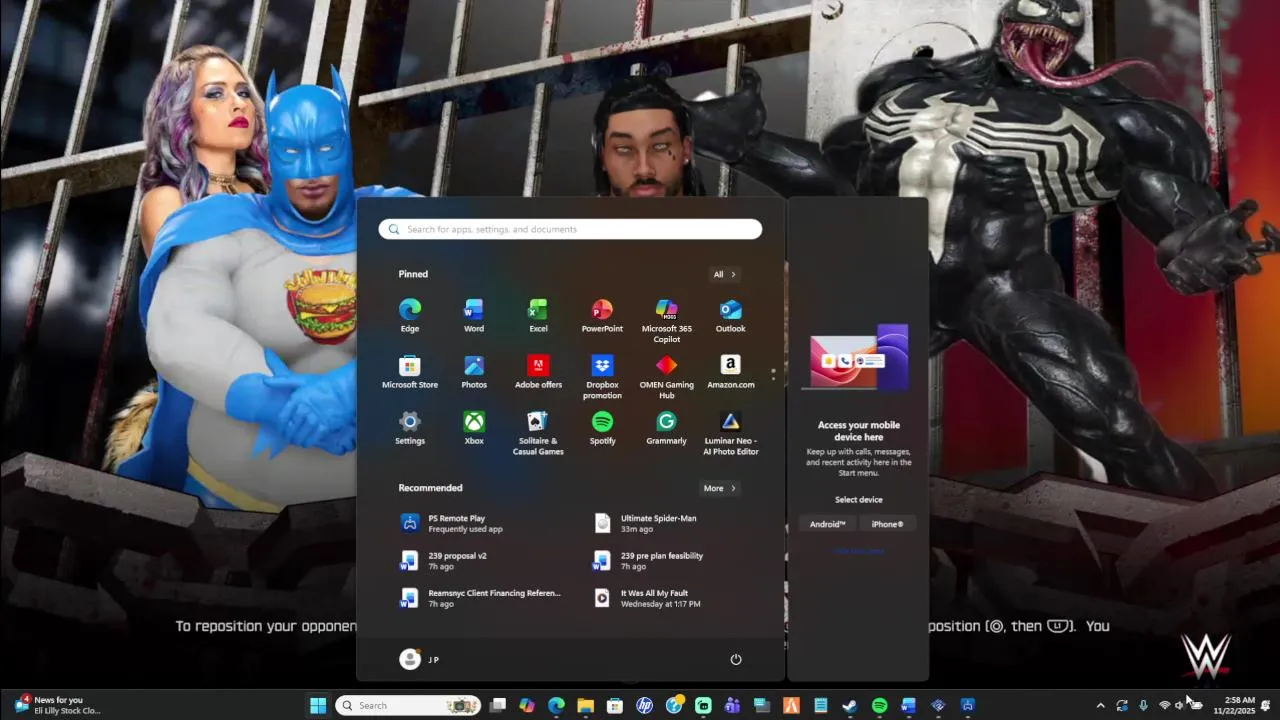Open Microsoft Teams on the taskbar
Screen dimensions: 1280x720
(733, 706)
